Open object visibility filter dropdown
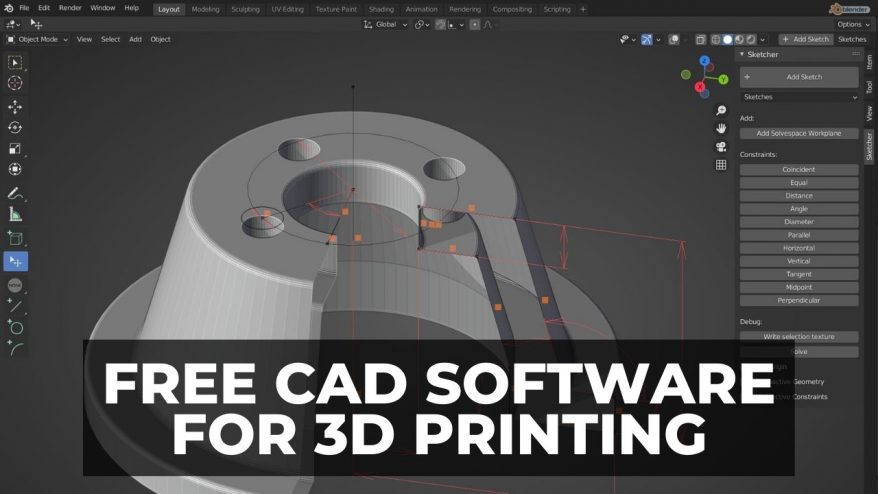Screen dimensions: 878x494 click(628, 39)
